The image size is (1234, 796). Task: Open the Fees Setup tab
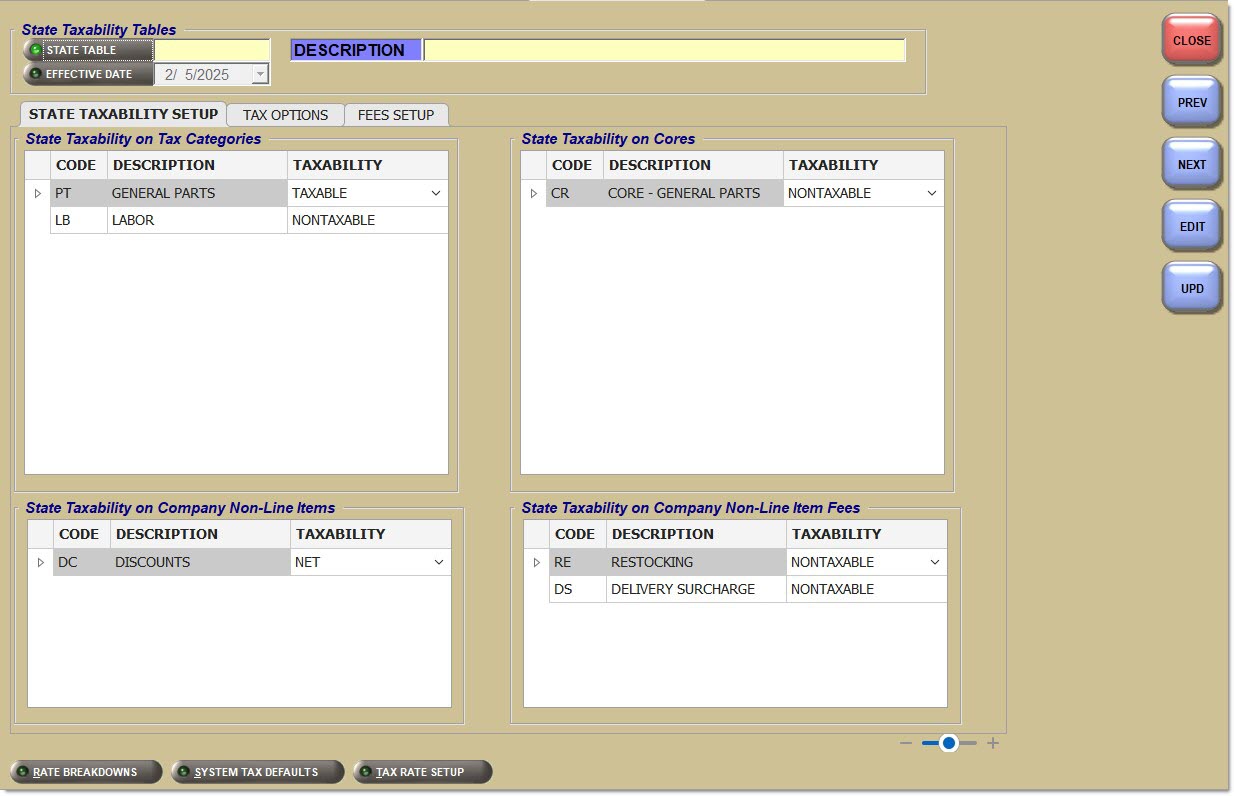pos(396,115)
